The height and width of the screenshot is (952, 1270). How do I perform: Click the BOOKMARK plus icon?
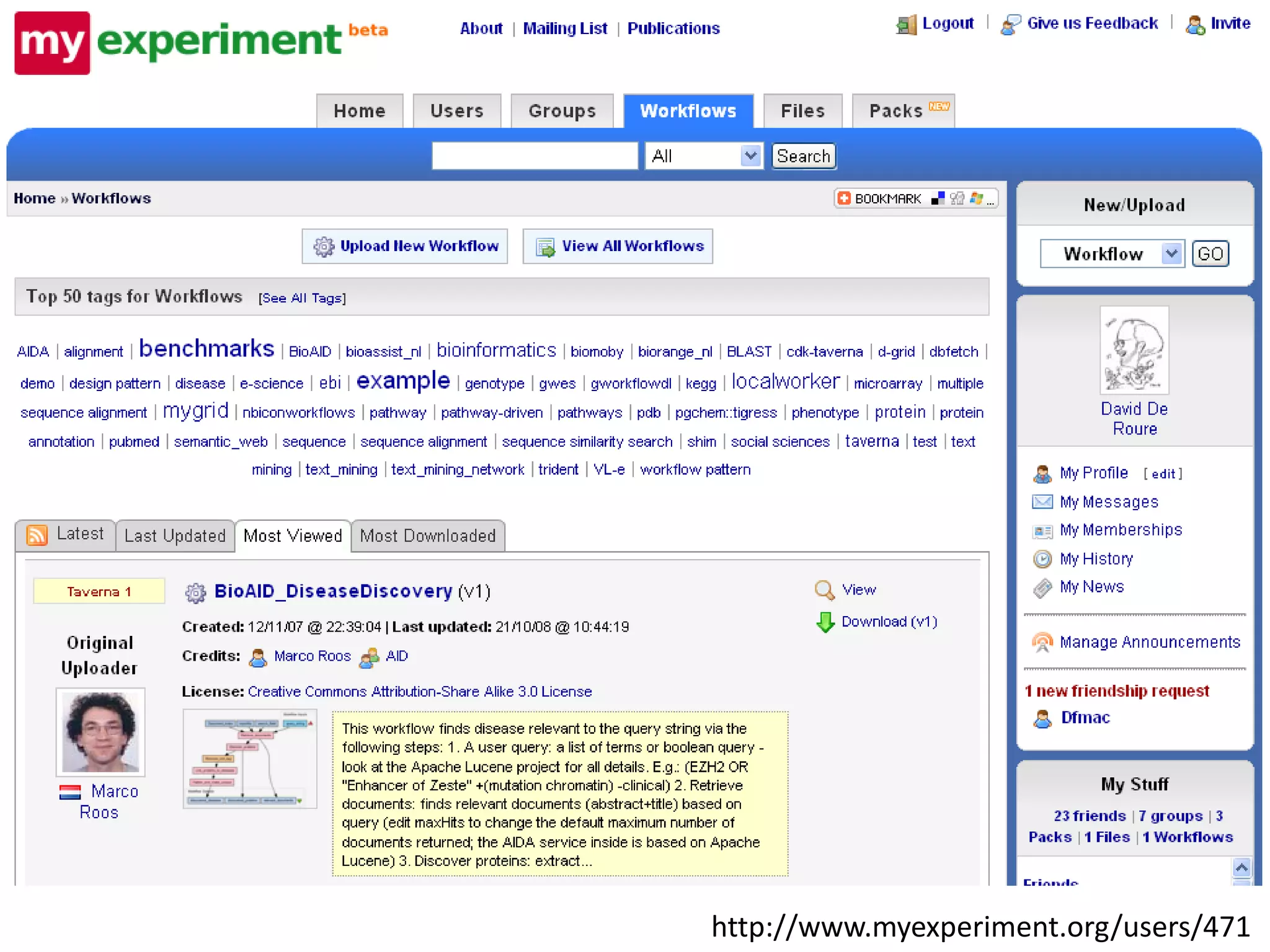(x=844, y=198)
